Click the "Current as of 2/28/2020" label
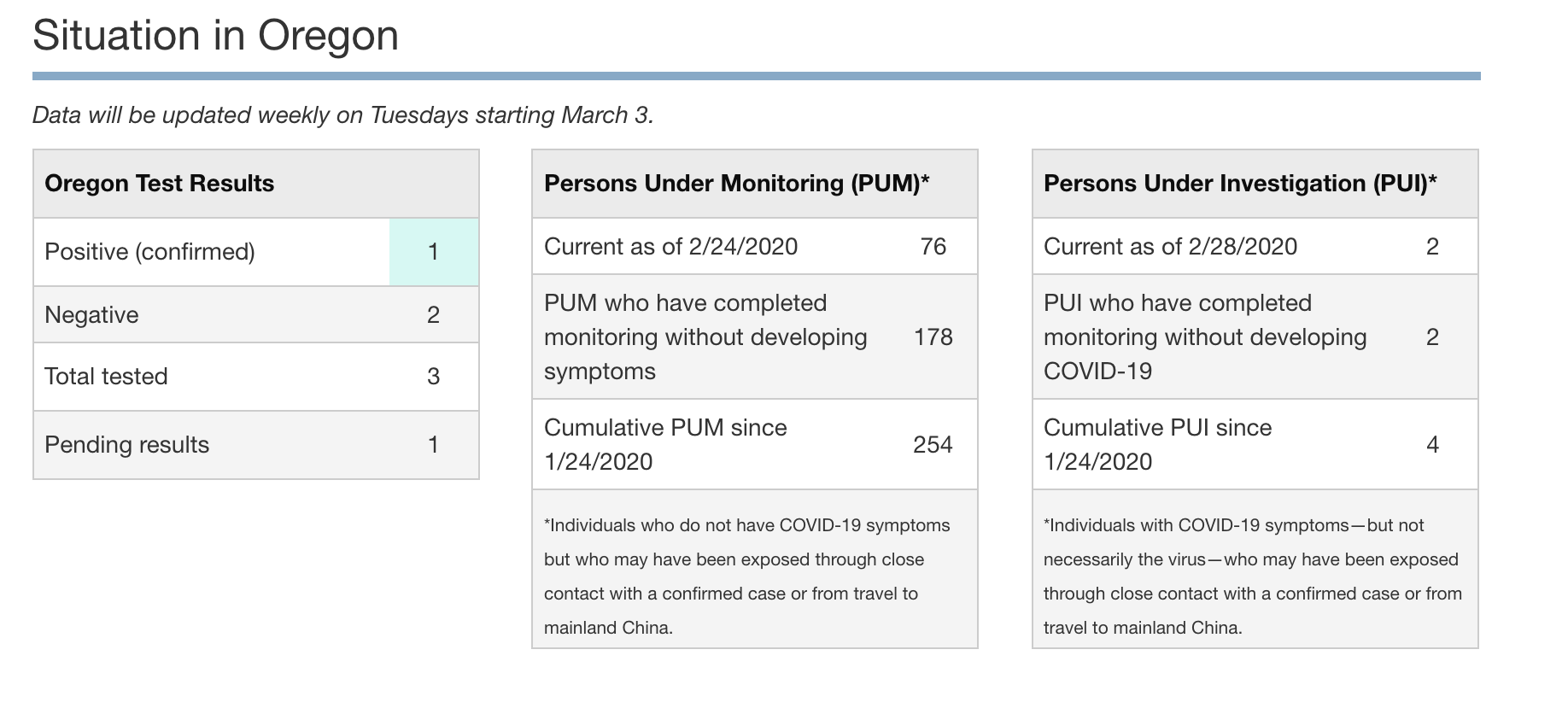 1170,247
